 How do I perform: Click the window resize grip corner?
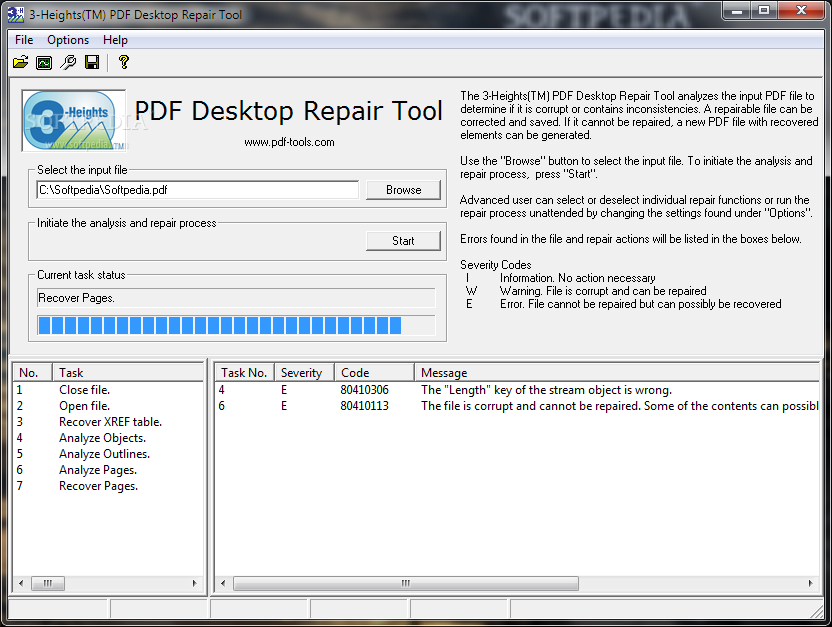point(817,612)
